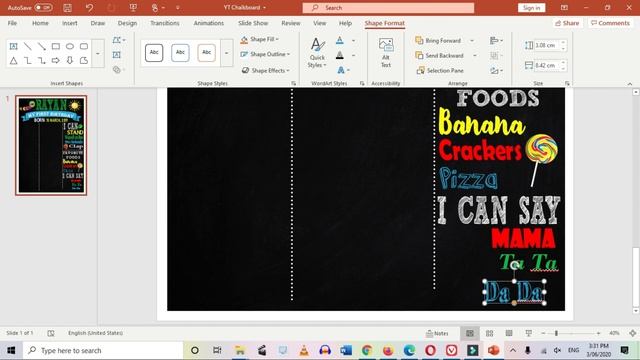Choose the Rectangle shape
Screen dimensions: 640x360
point(56,46)
